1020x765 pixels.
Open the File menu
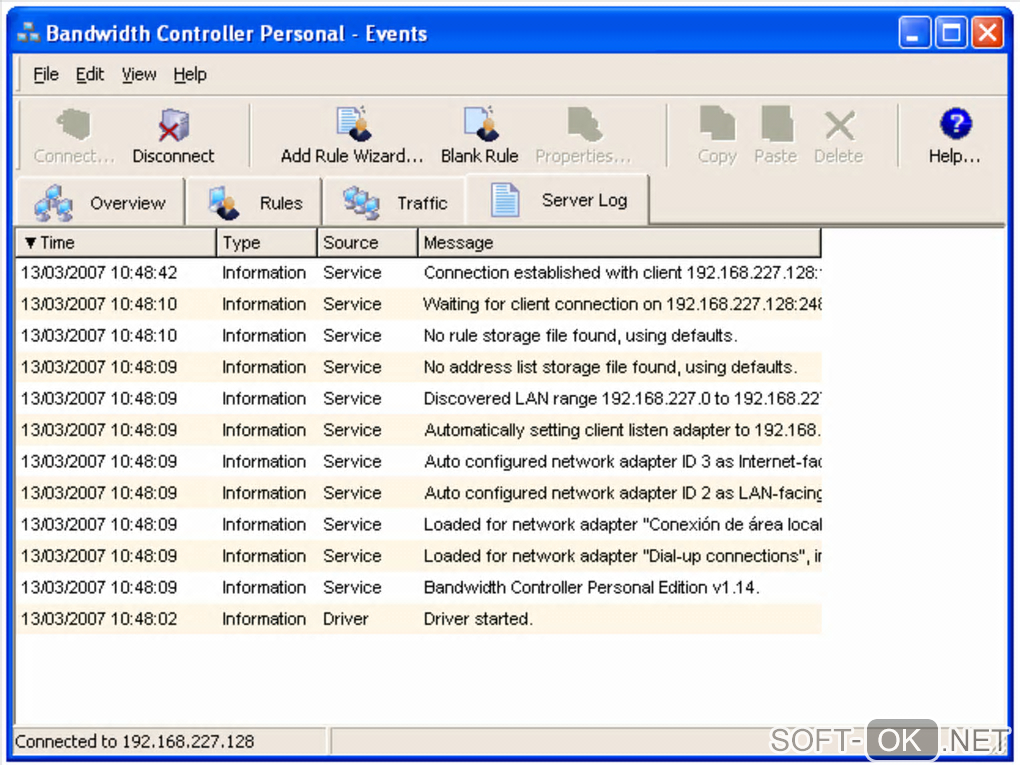46,74
